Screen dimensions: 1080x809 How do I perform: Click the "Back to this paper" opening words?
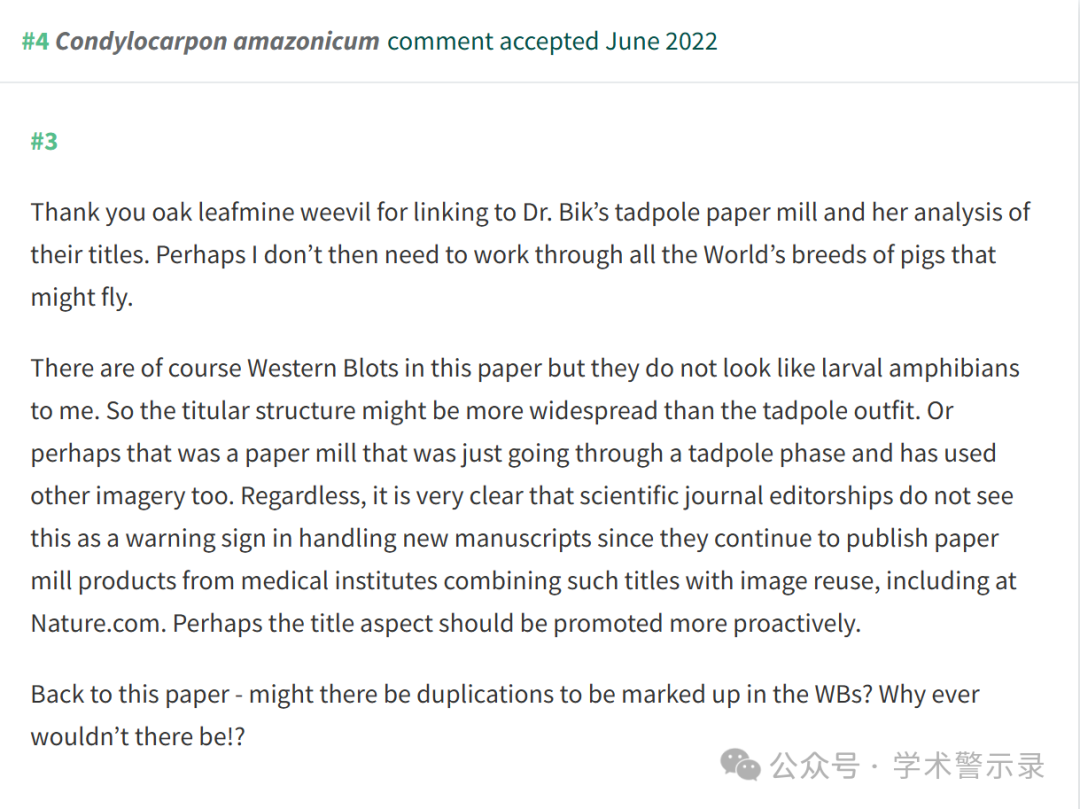click(x=129, y=694)
